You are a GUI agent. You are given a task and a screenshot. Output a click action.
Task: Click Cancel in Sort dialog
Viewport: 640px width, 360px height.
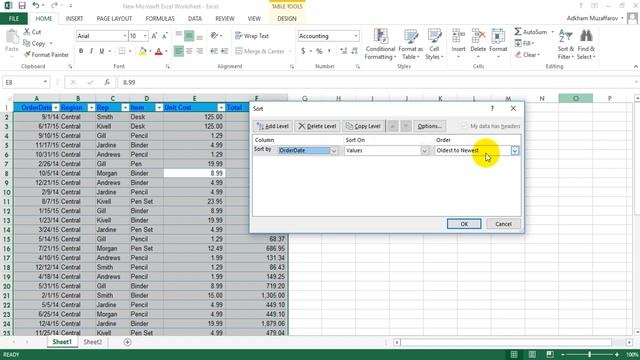point(503,224)
